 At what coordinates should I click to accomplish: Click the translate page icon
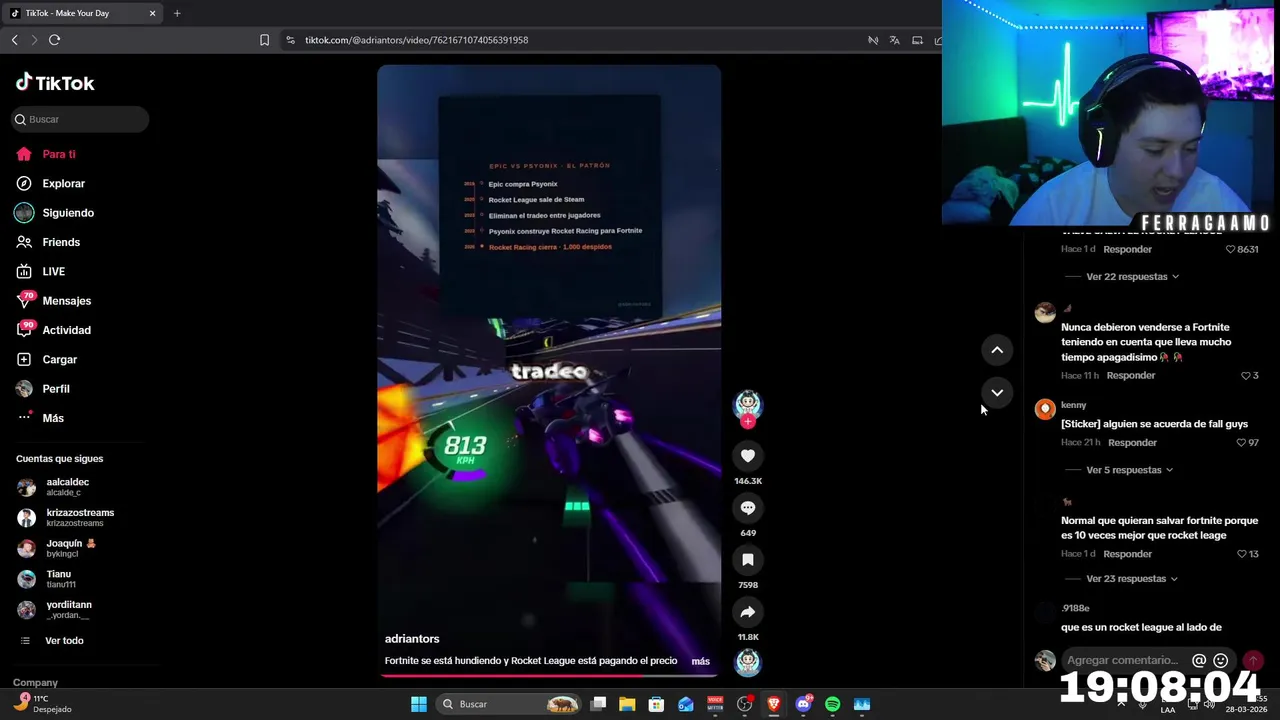(894, 40)
